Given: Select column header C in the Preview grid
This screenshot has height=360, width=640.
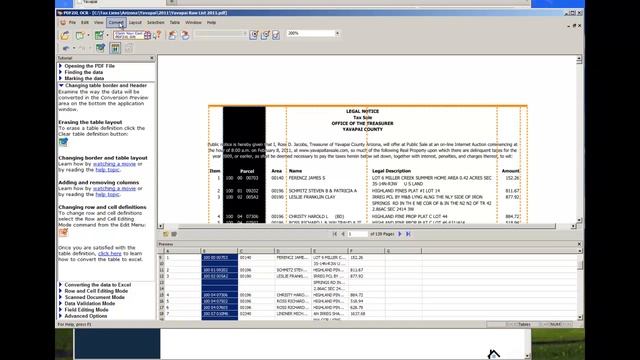Looking at the screenshot, I should pyautogui.click(x=256, y=251).
